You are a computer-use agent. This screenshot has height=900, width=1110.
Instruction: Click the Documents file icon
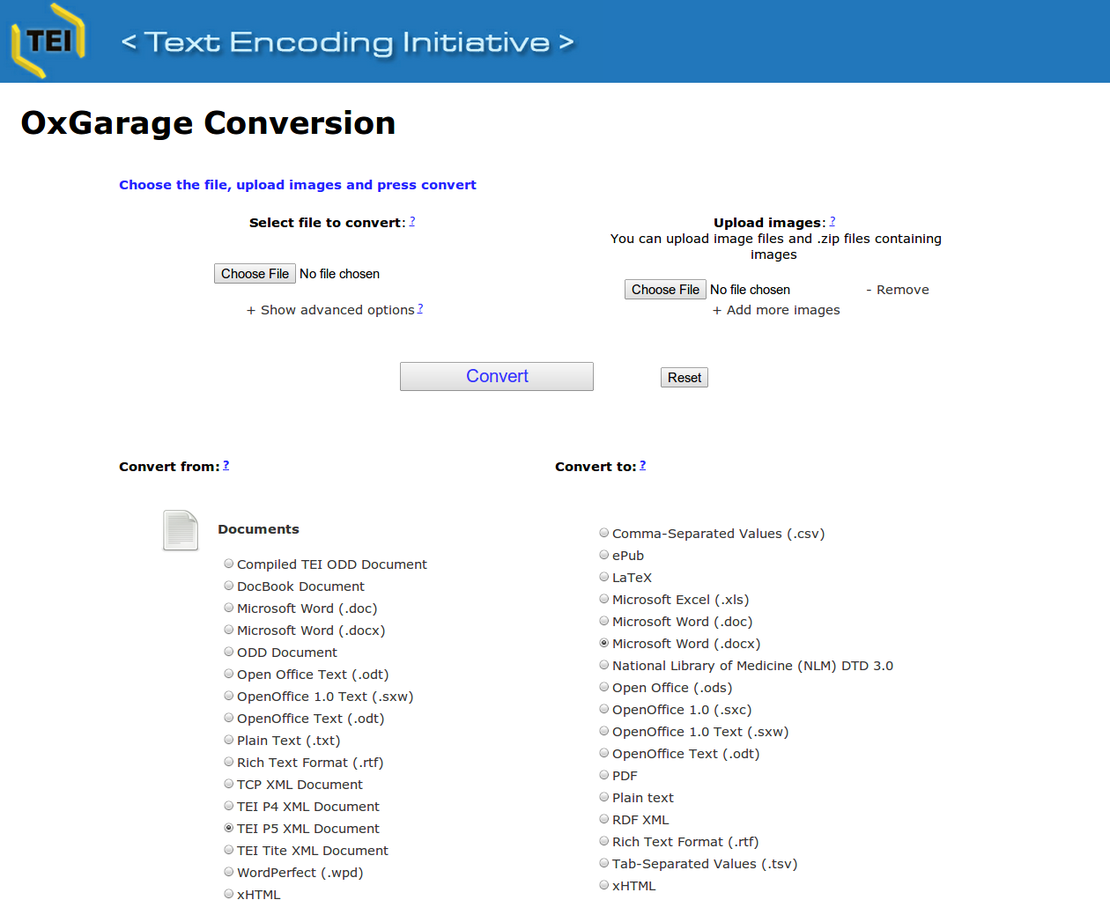(x=181, y=530)
